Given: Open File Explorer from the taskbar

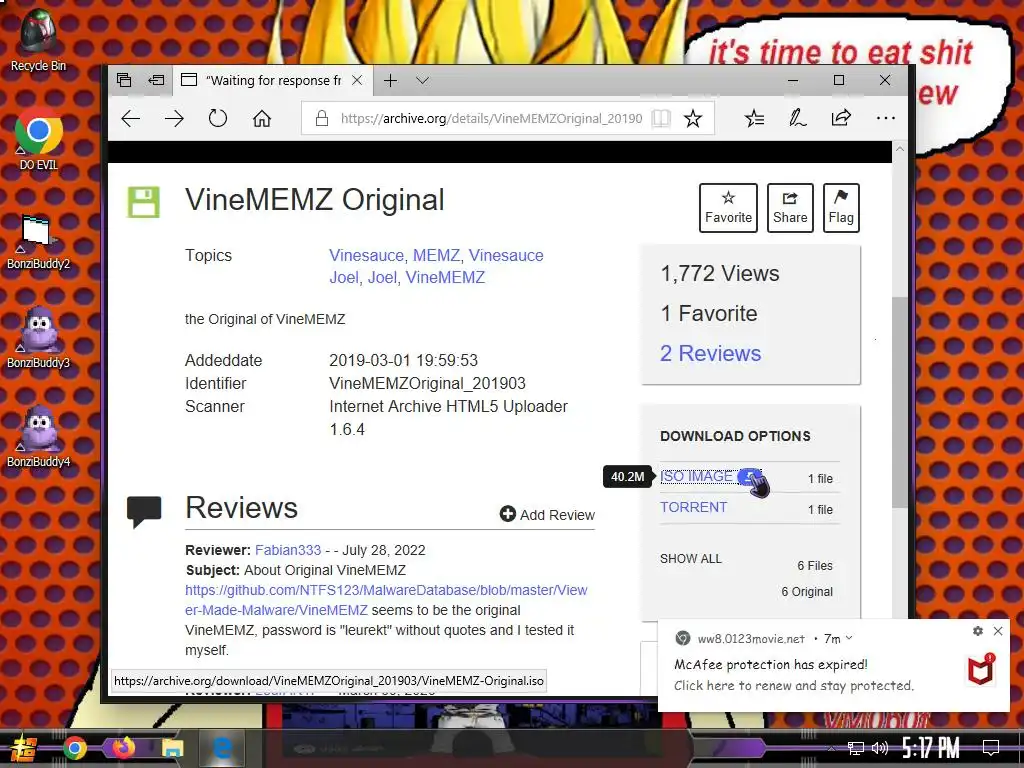Looking at the screenshot, I should [x=172, y=748].
